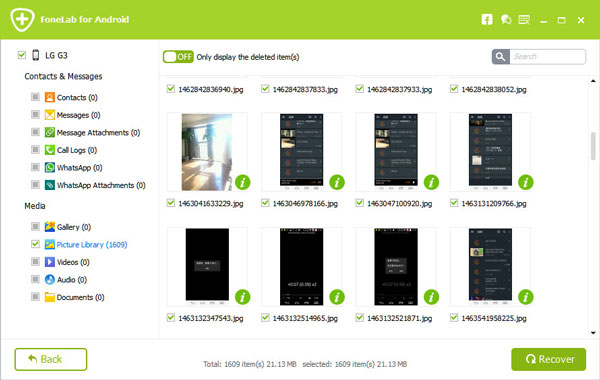
Task: Open Documents (0) category
Action: tap(80, 297)
